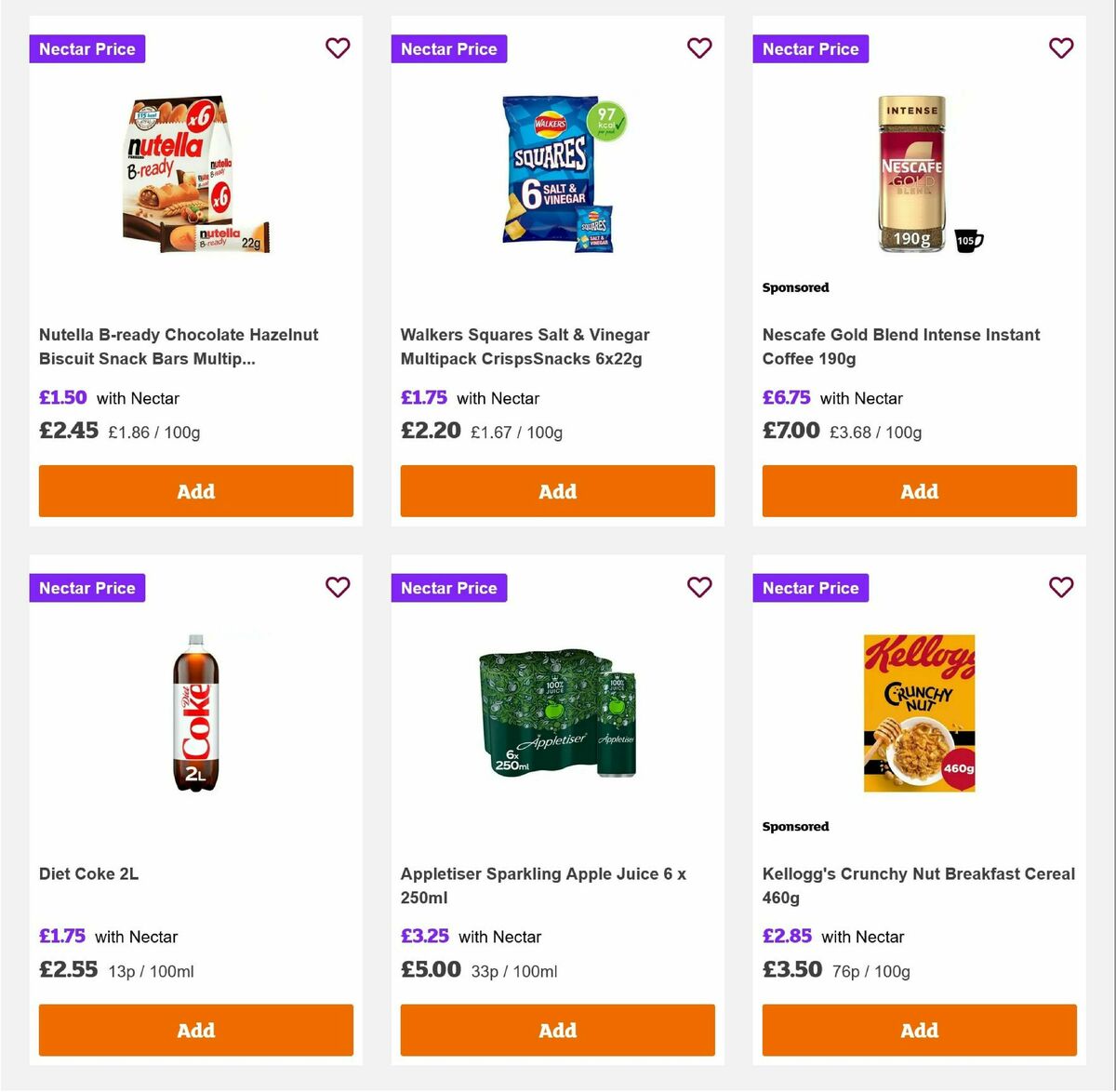1116x1092 pixels.
Task: Click the Diet Coke product image
Action: pos(195,716)
